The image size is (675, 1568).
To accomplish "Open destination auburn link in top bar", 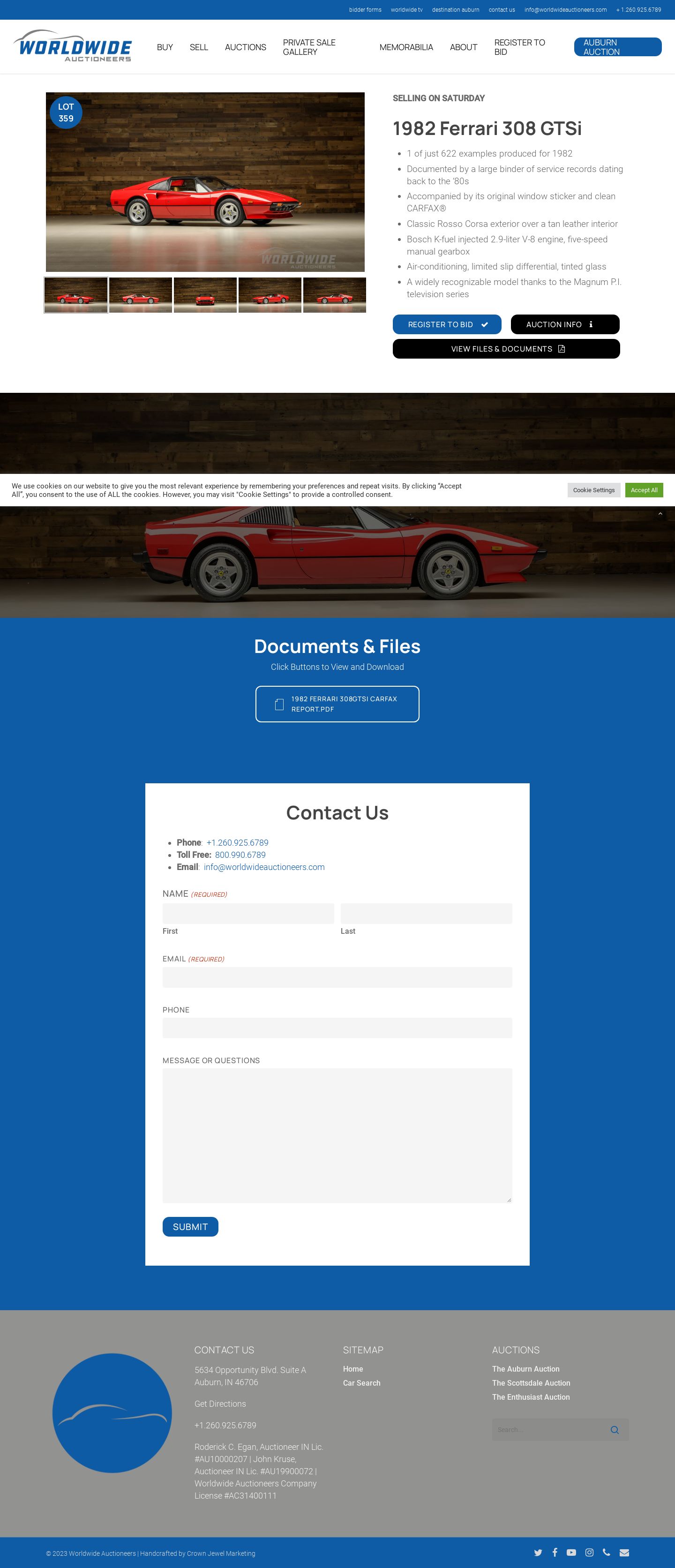I will pyautogui.click(x=455, y=10).
